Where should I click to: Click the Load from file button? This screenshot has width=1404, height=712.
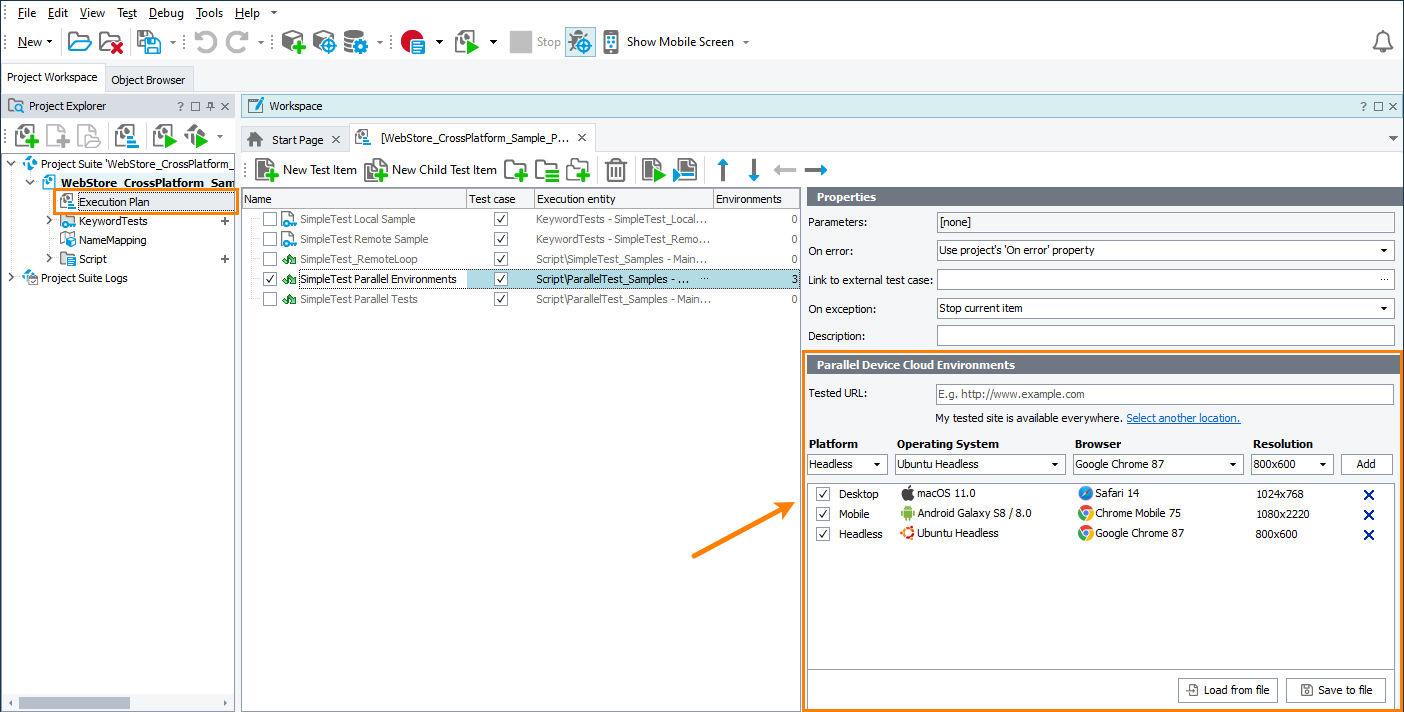(x=1227, y=690)
